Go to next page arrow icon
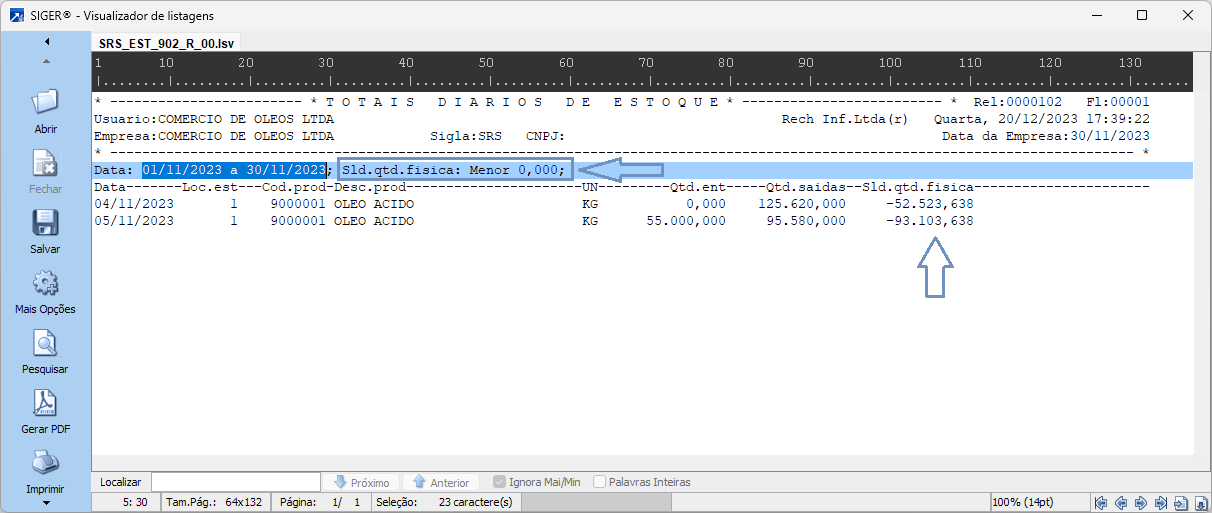Image resolution: width=1212 pixels, height=513 pixels. click(x=1141, y=502)
